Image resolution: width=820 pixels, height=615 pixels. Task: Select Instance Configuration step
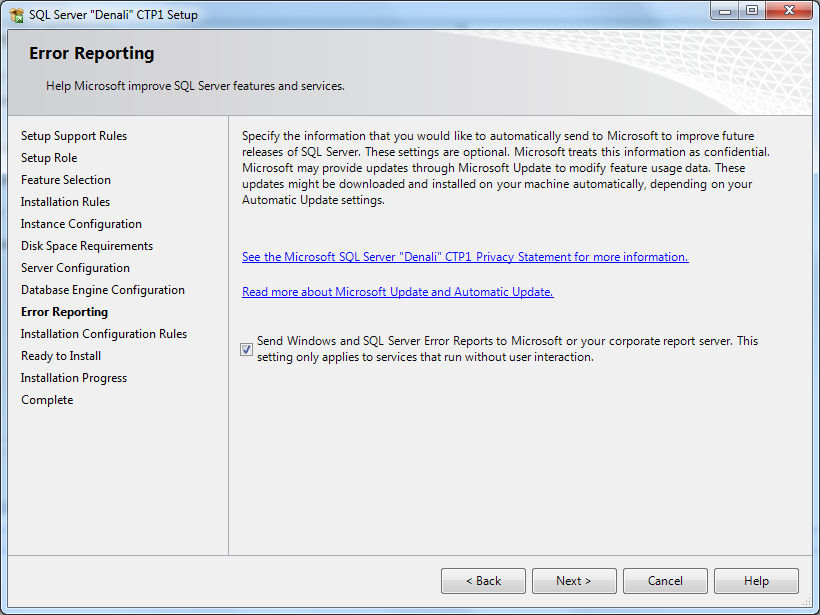click(x=81, y=224)
